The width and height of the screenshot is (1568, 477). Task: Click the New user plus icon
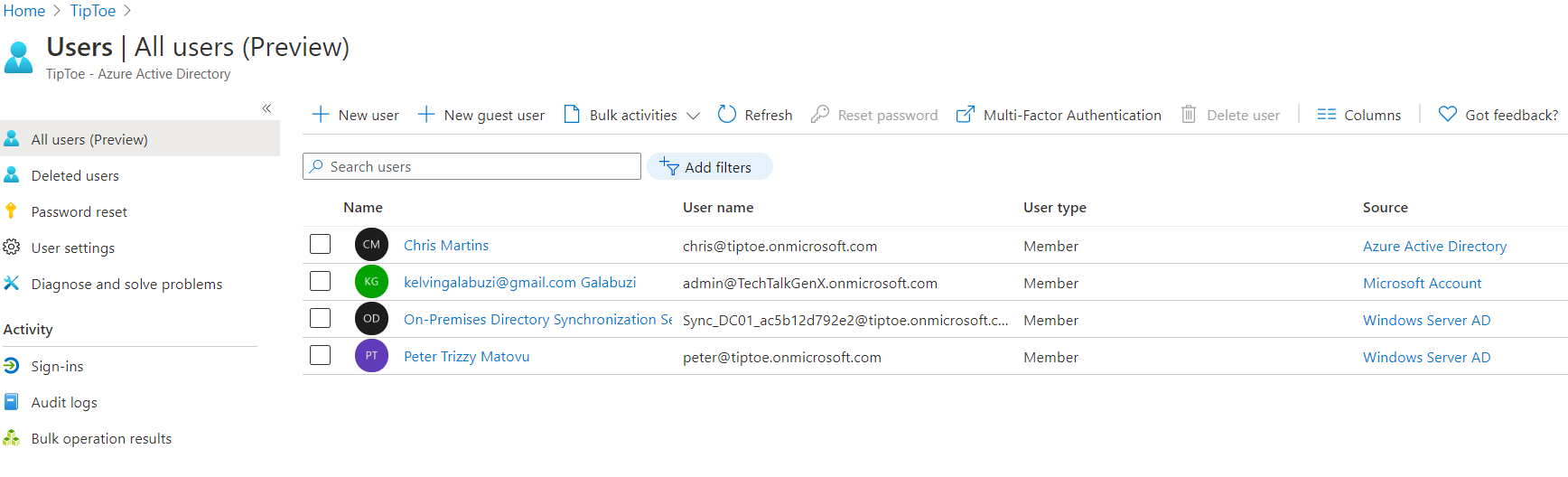320,114
